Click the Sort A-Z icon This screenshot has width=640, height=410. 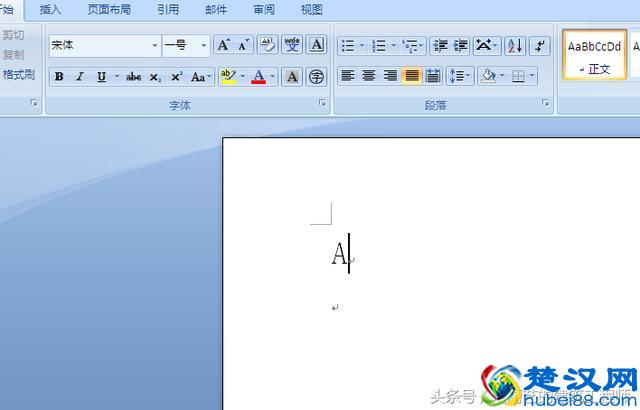(x=515, y=45)
